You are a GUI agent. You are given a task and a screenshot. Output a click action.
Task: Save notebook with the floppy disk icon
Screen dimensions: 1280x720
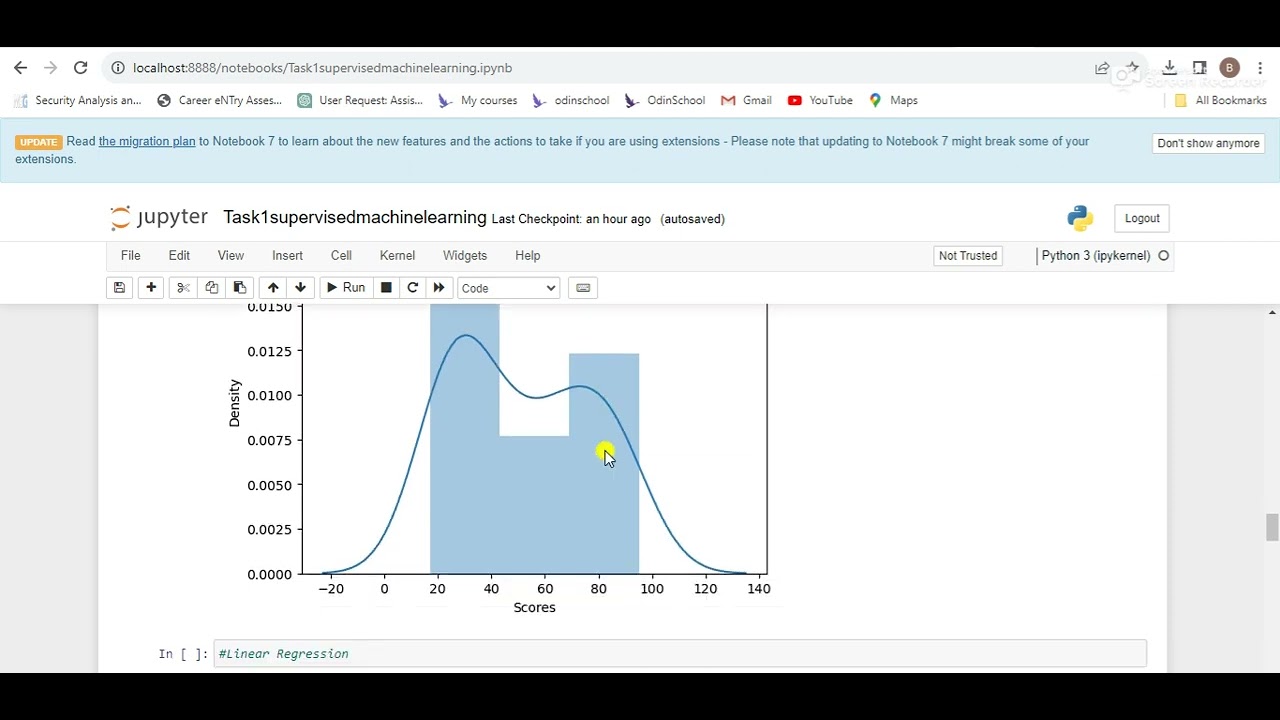[119, 288]
